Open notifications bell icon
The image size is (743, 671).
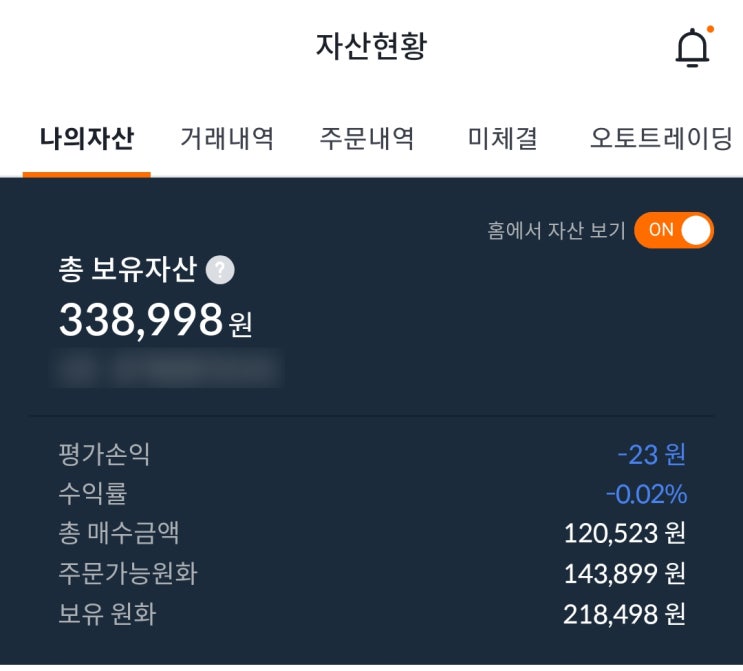(x=692, y=48)
